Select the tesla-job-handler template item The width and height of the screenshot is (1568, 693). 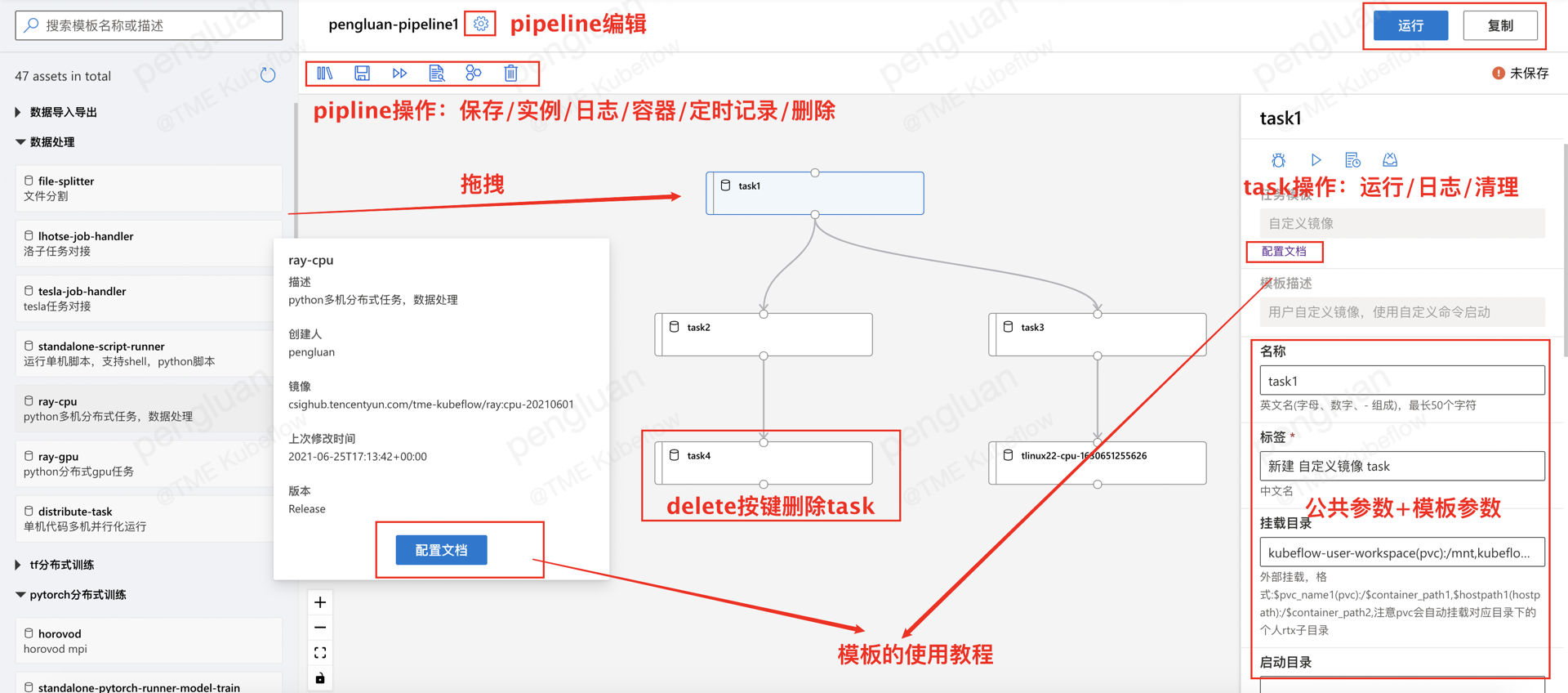tap(149, 298)
